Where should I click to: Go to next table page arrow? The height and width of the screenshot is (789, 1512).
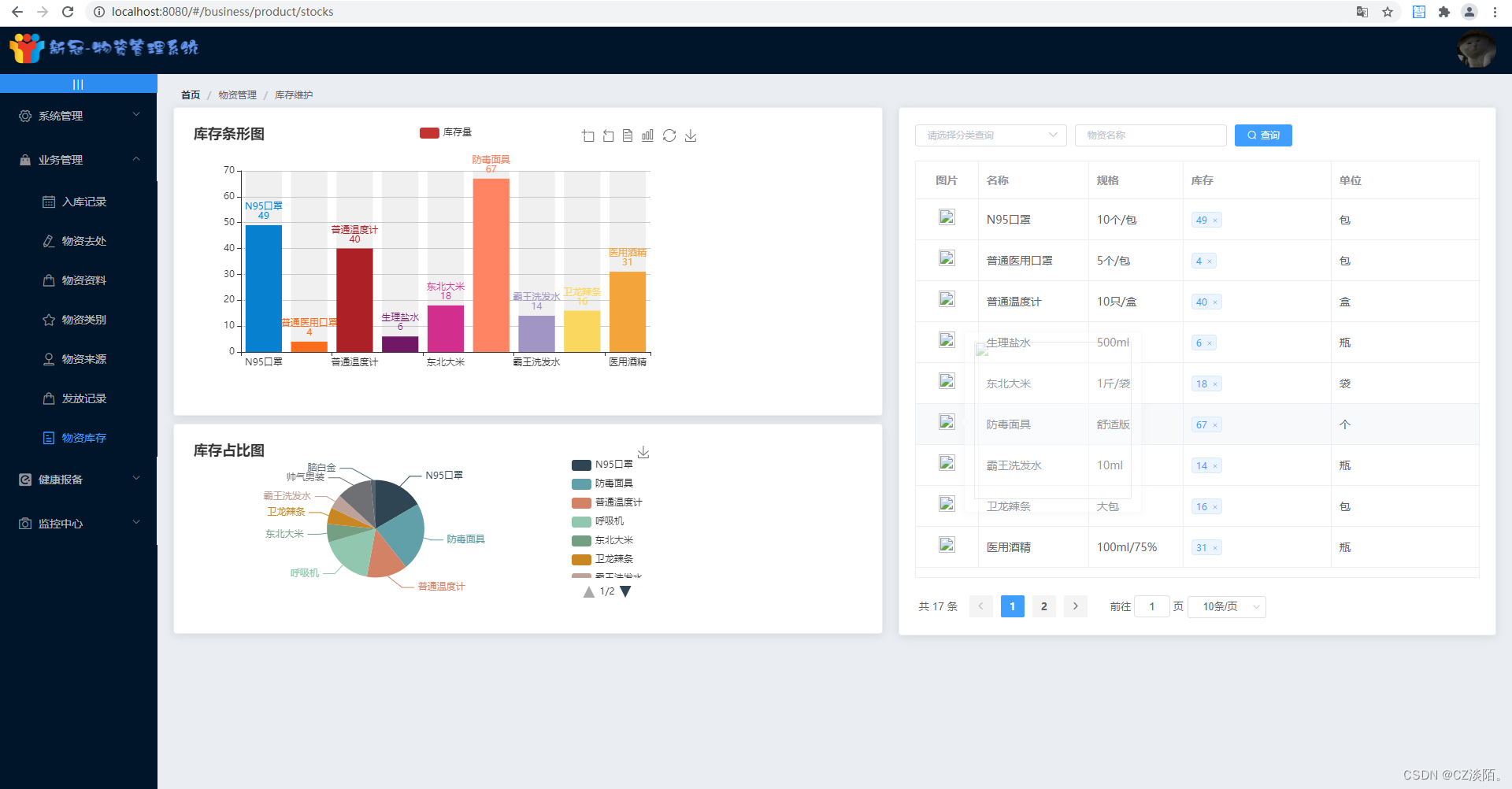pyautogui.click(x=1076, y=606)
